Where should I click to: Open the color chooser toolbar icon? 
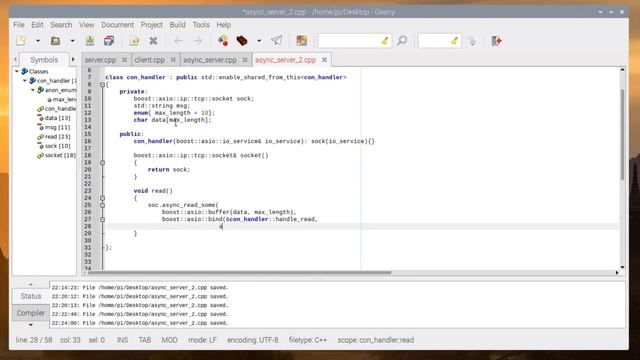click(x=302, y=40)
